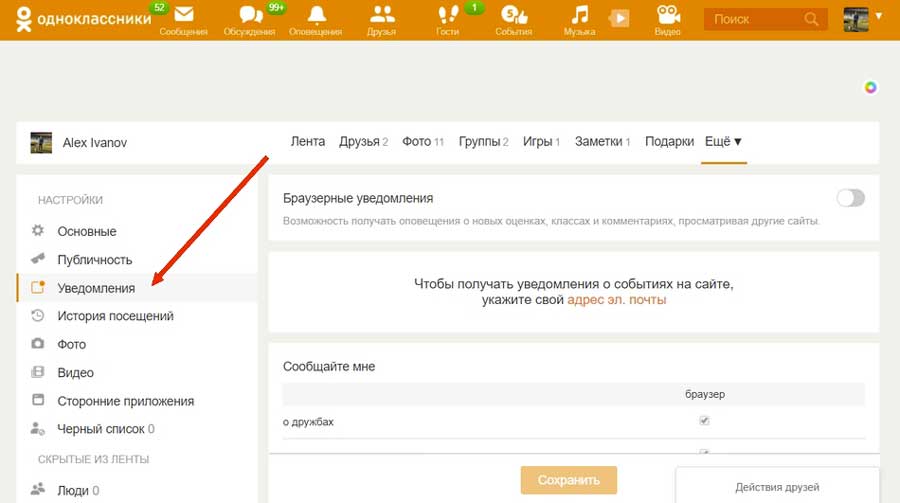This screenshot has height=503, width=900.
Task: Open Оповещения bell icon
Action: [316, 14]
